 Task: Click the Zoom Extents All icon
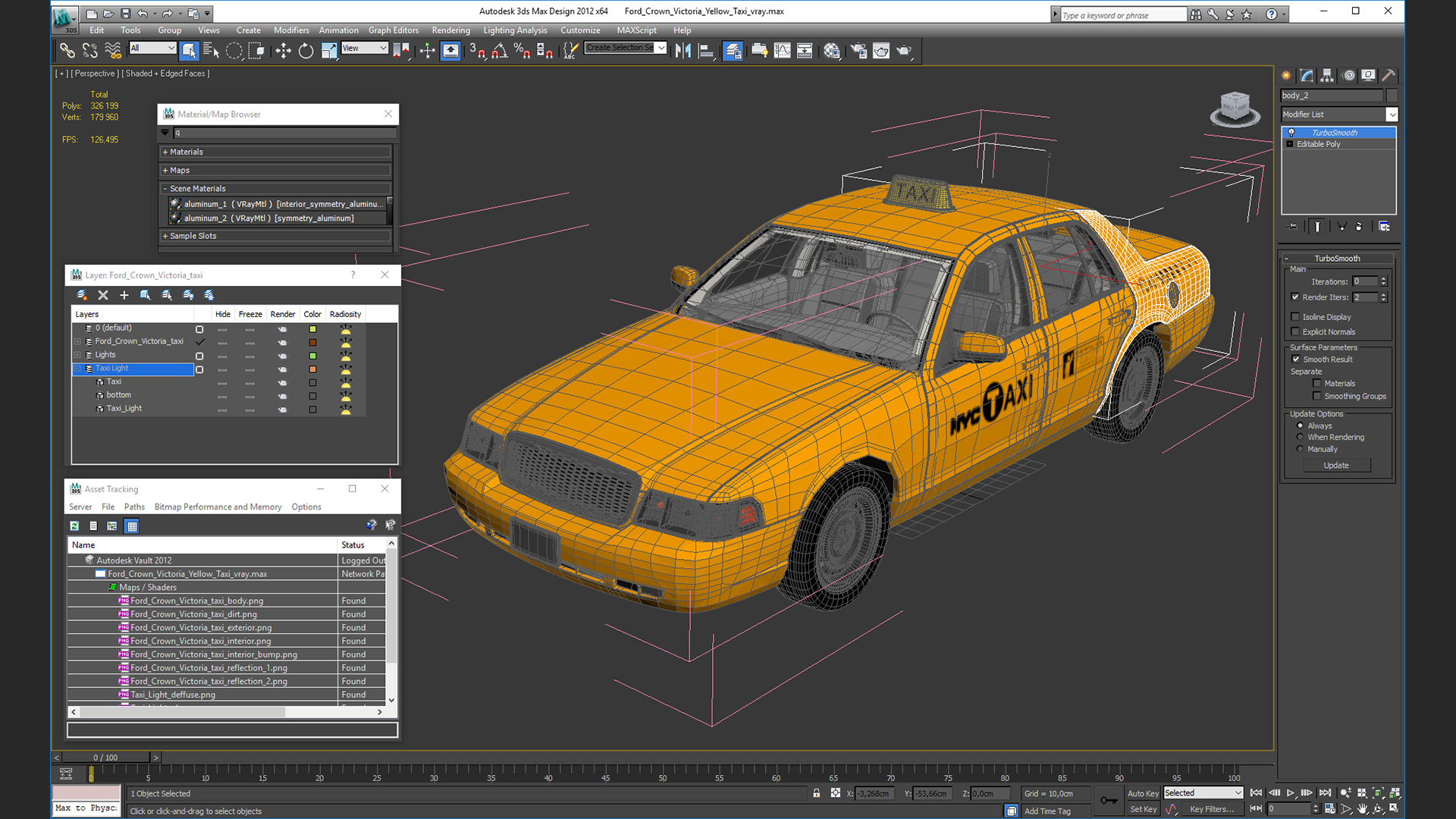[1395, 793]
